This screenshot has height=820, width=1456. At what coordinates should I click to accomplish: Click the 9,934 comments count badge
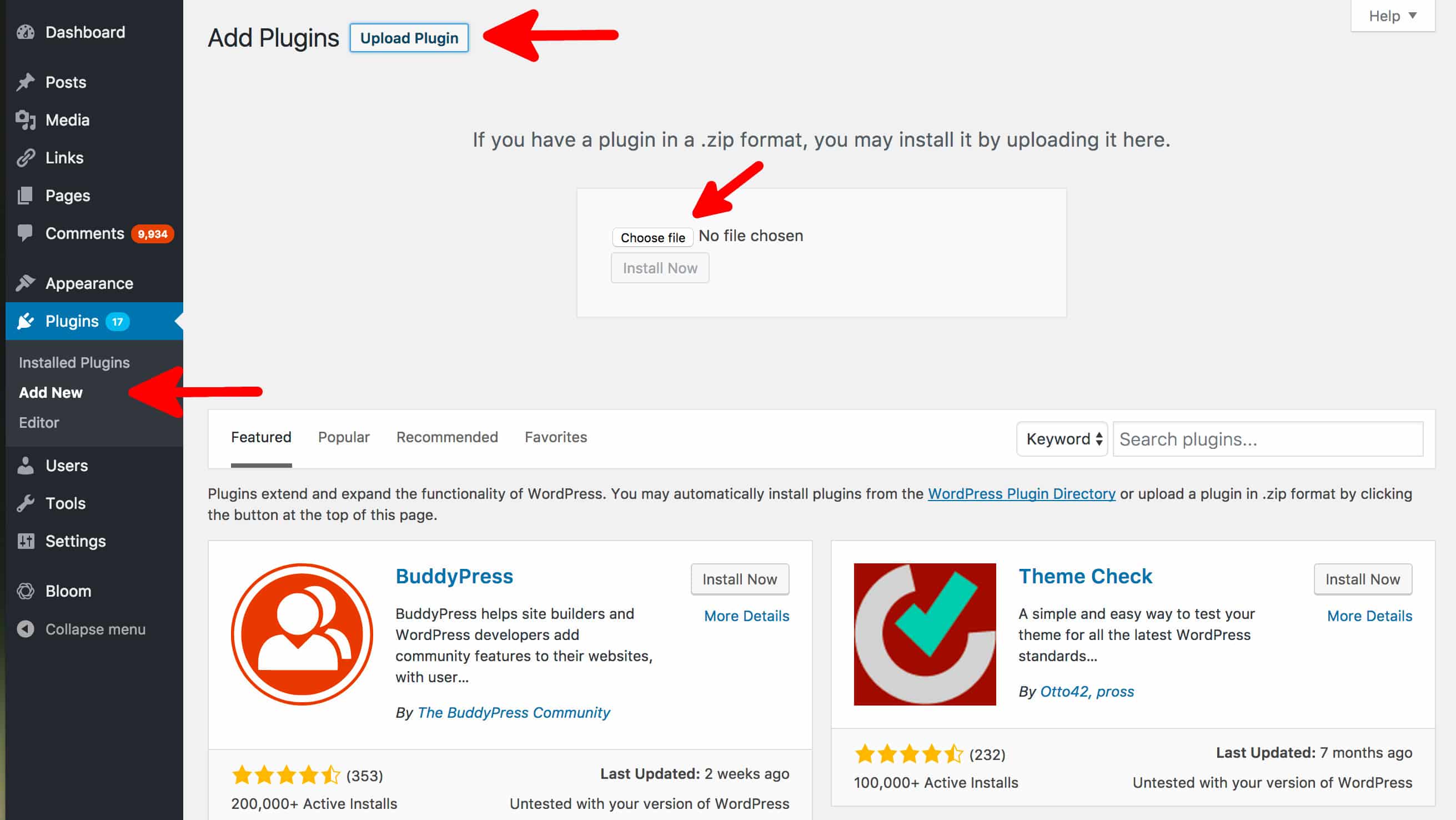153,234
